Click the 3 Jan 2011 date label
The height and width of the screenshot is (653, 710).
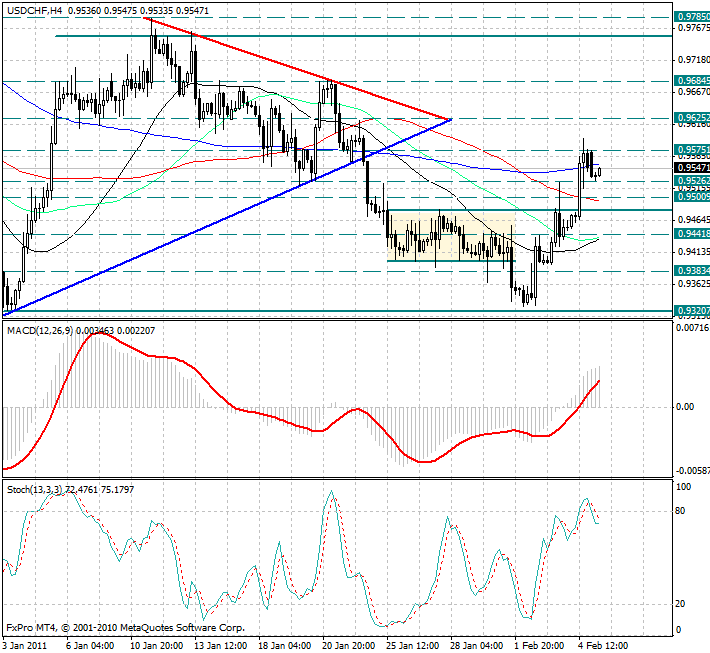point(25,645)
